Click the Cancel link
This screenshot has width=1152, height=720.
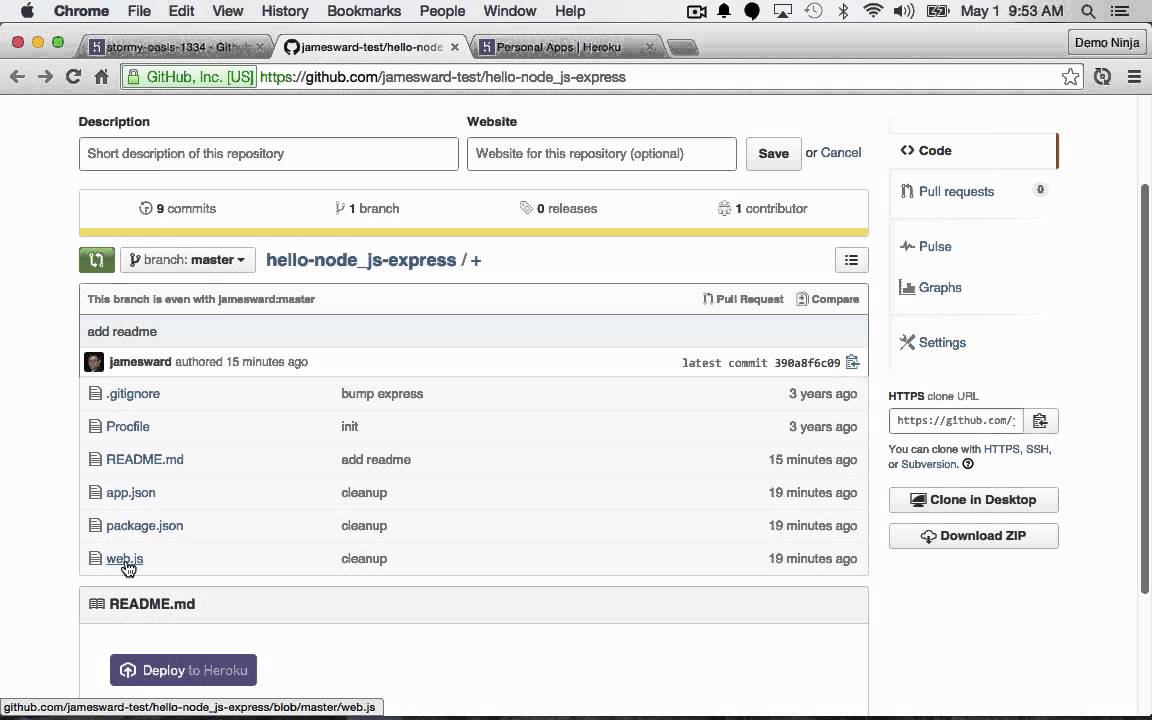click(840, 153)
